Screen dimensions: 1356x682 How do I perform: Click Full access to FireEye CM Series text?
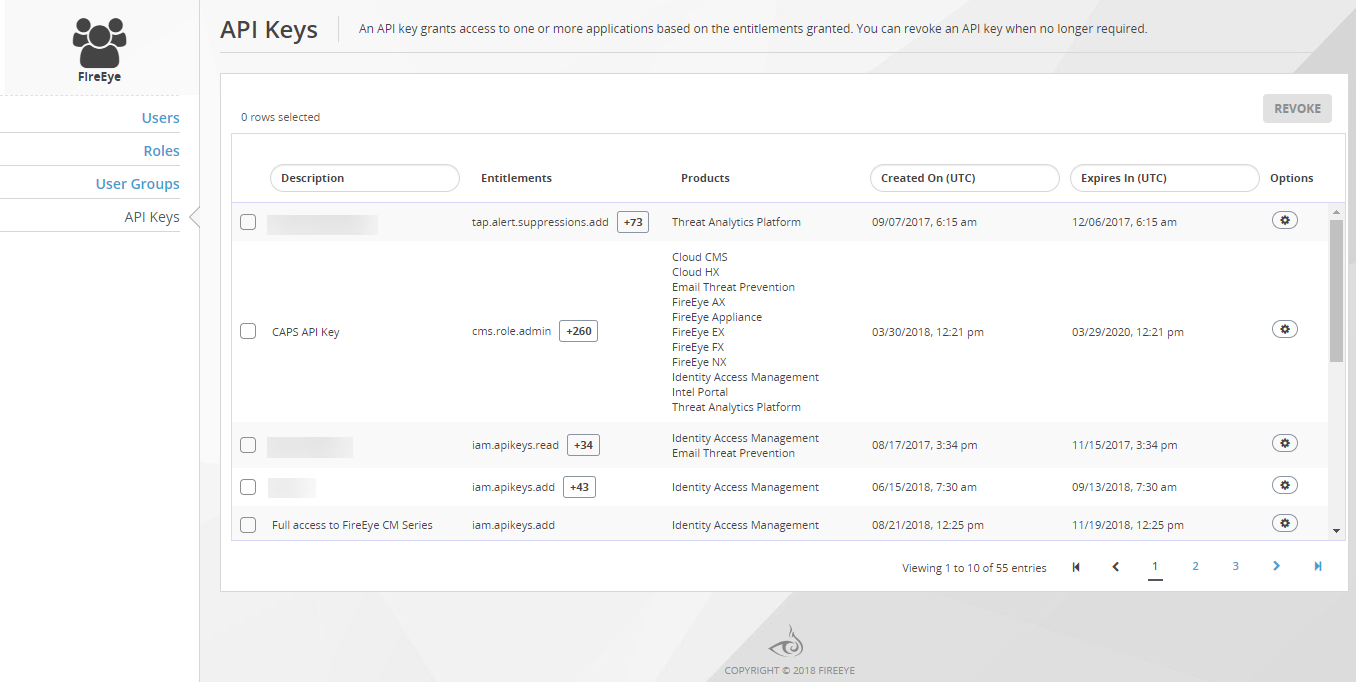coord(352,525)
